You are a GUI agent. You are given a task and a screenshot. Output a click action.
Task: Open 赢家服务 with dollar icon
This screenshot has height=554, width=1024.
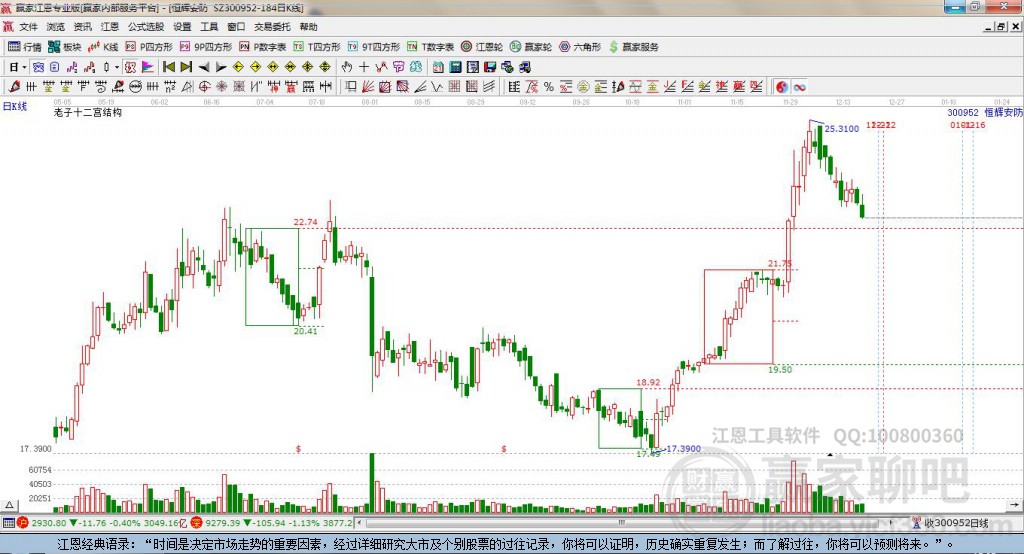point(633,47)
